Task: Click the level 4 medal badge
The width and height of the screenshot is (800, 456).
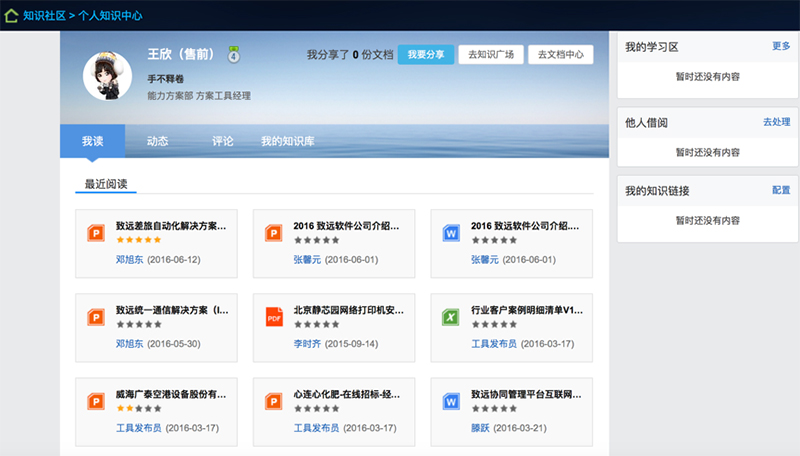Action: tap(234, 54)
